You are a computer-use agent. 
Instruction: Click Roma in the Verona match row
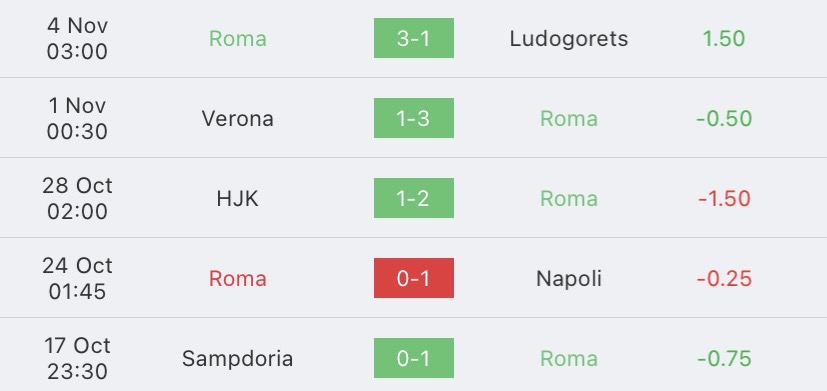pos(569,118)
